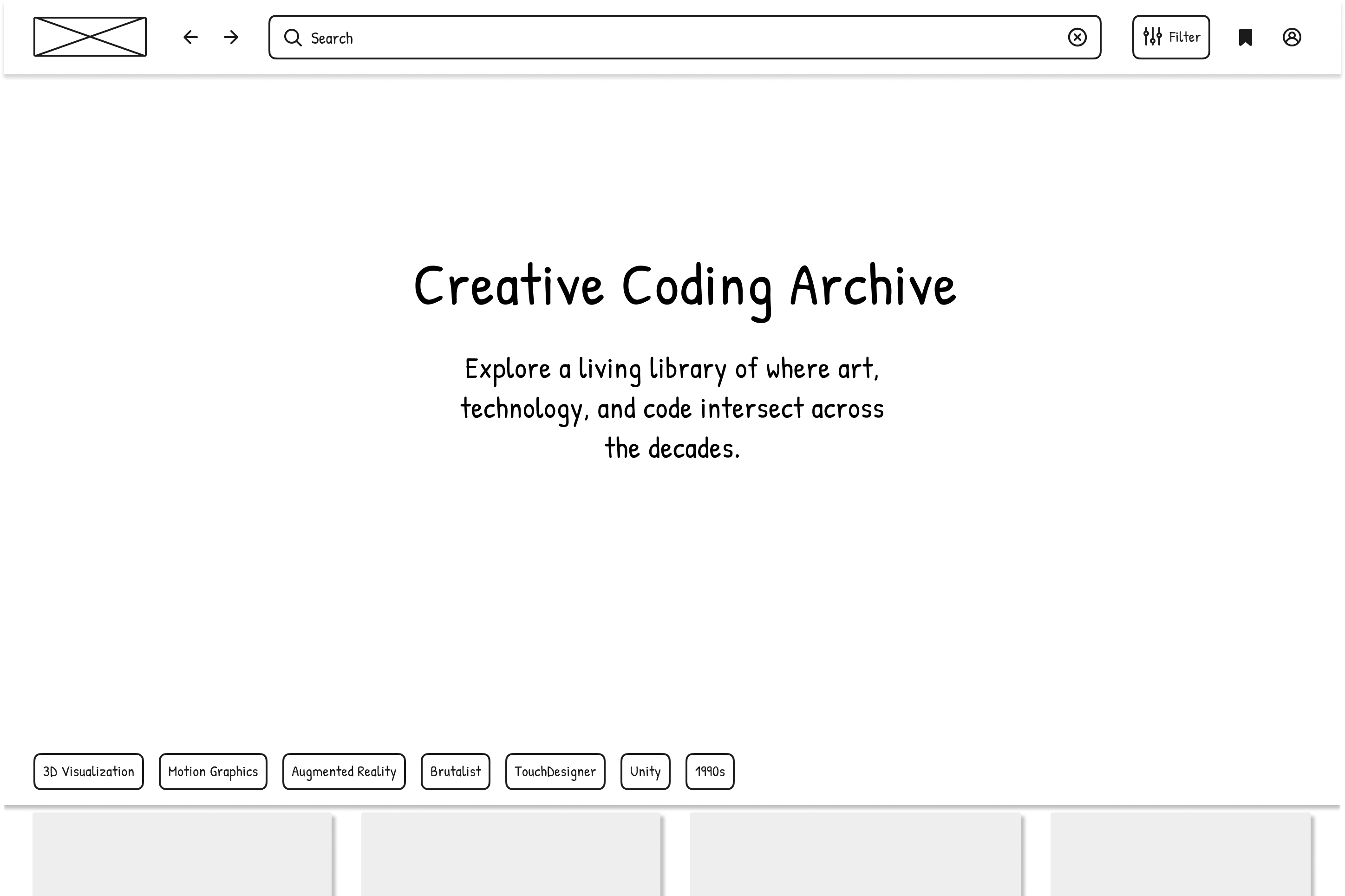Choose the Augmented Reality tag

pyautogui.click(x=344, y=772)
